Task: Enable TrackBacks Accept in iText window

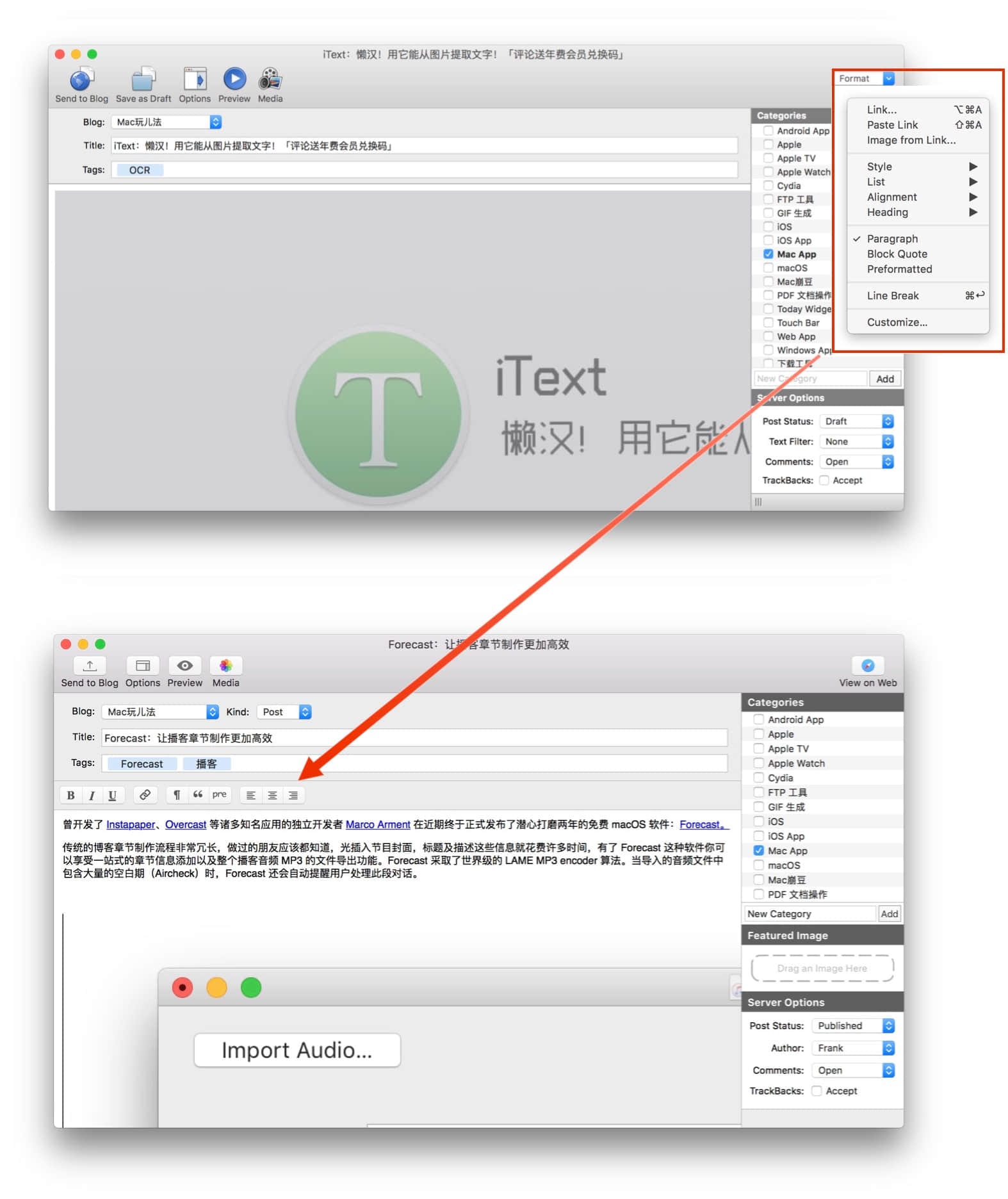Action: click(824, 480)
